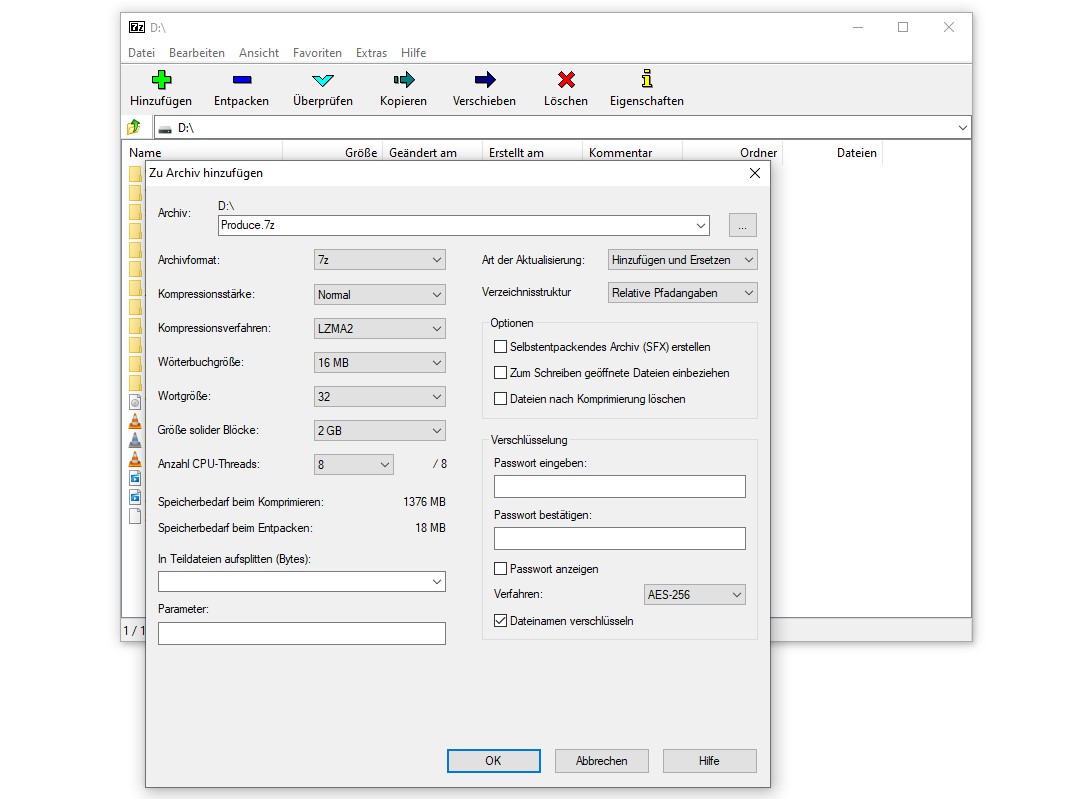Viewport: 1065px width, 799px height.
Task: Click the red X Löschen icon
Action: pyautogui.click(x=566, y=79)
